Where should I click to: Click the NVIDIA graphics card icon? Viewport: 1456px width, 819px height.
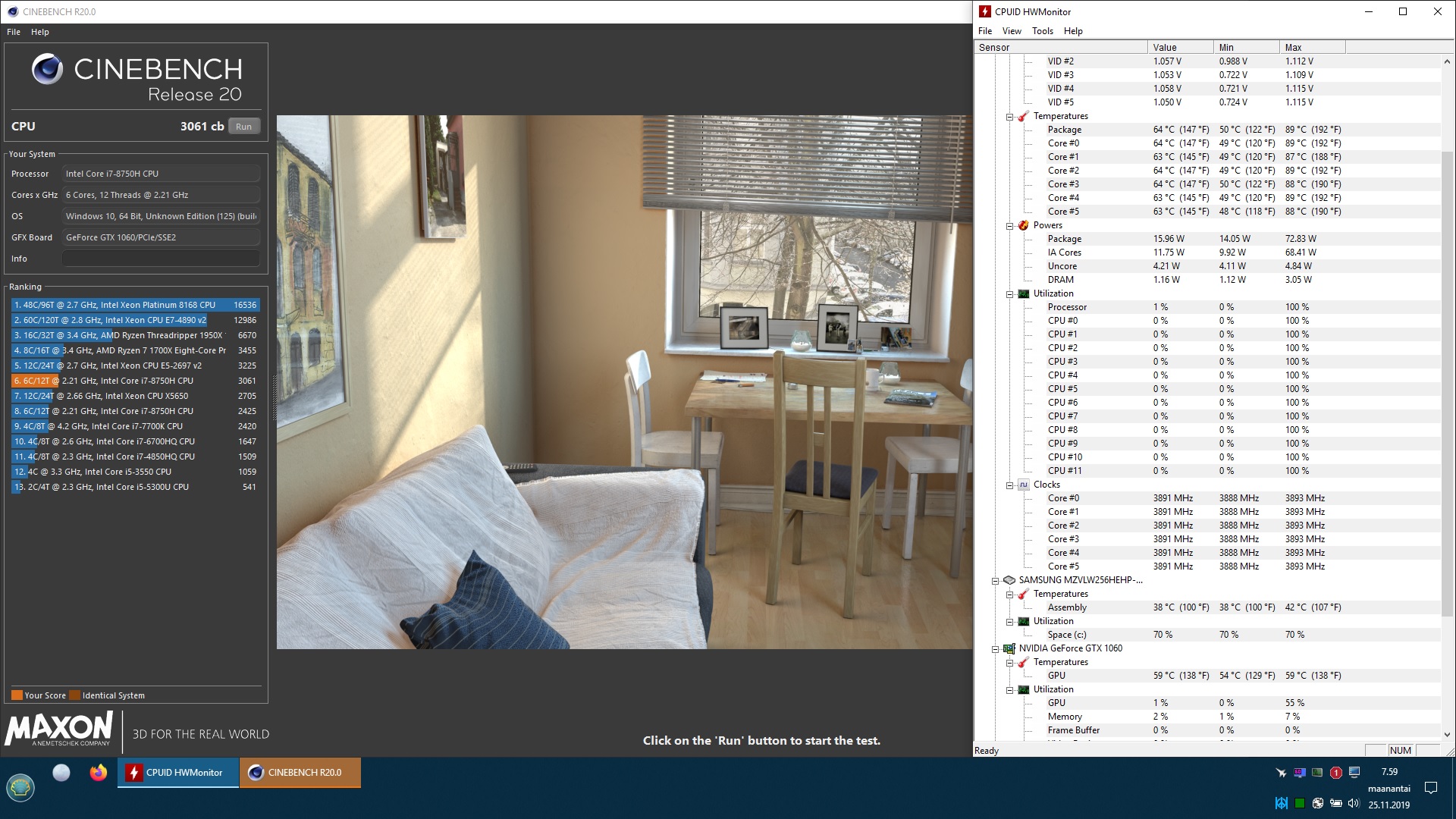pos(1009,648)
